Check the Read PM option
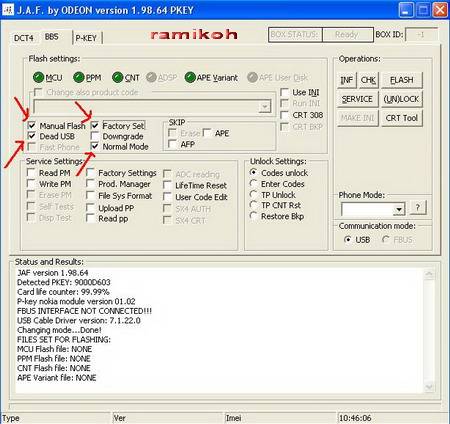 (x=31, y=173)
